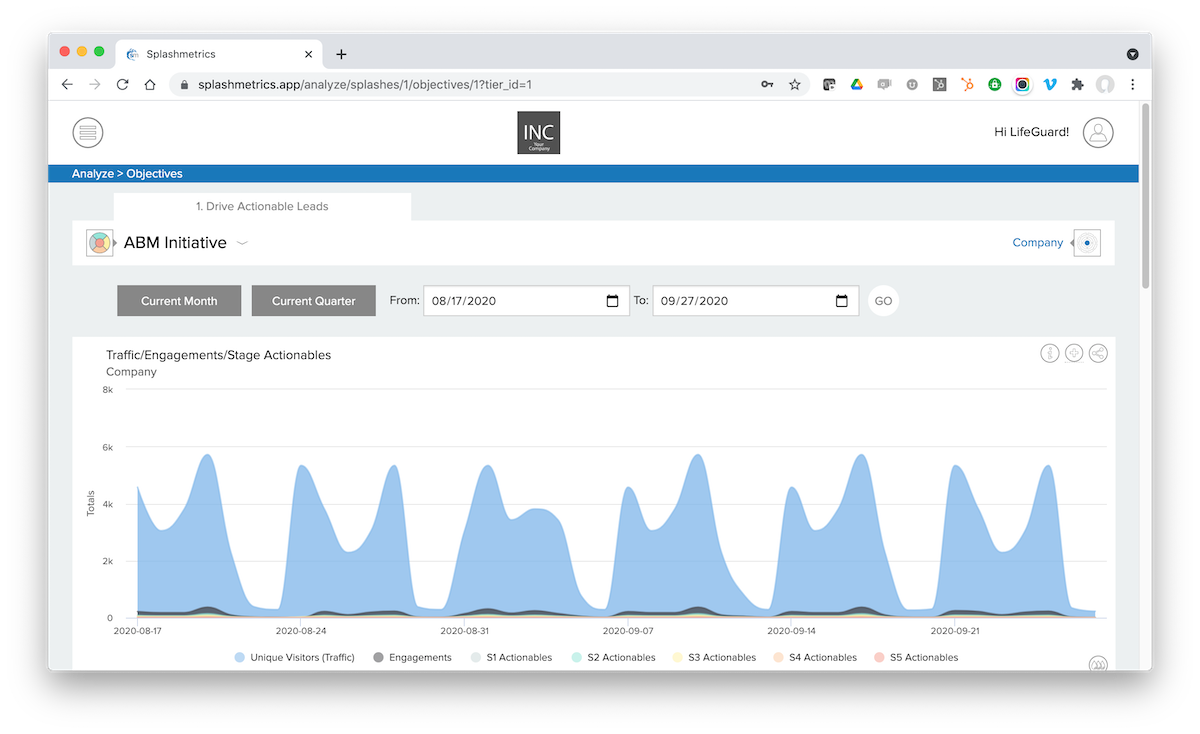Click Analyze > Objectives breadcrumb
Image resolution: width=1200 pixels, height=734 pixels.
tap(127, 174)
